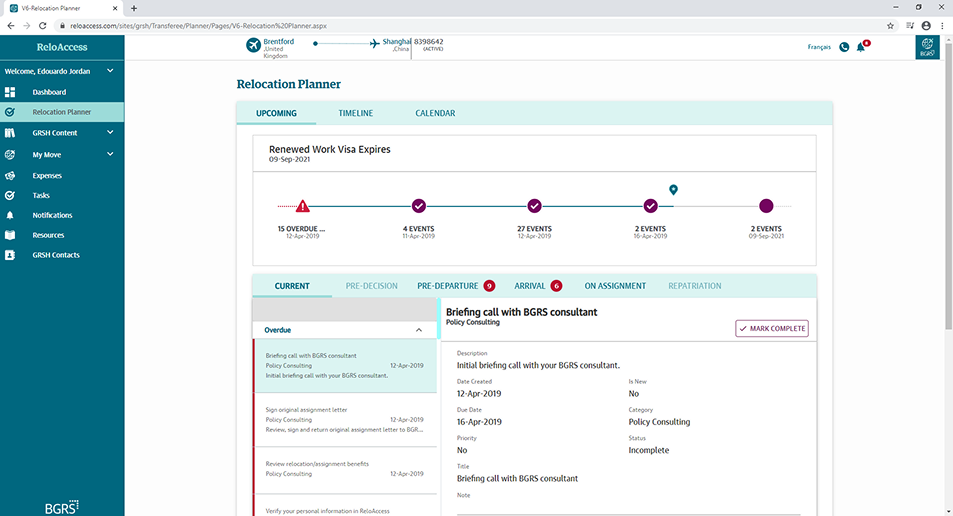This screenshot has height=516, width=953.
Task: Reload the page in browser
Action: pyautogui.click(x=43, y=26)
